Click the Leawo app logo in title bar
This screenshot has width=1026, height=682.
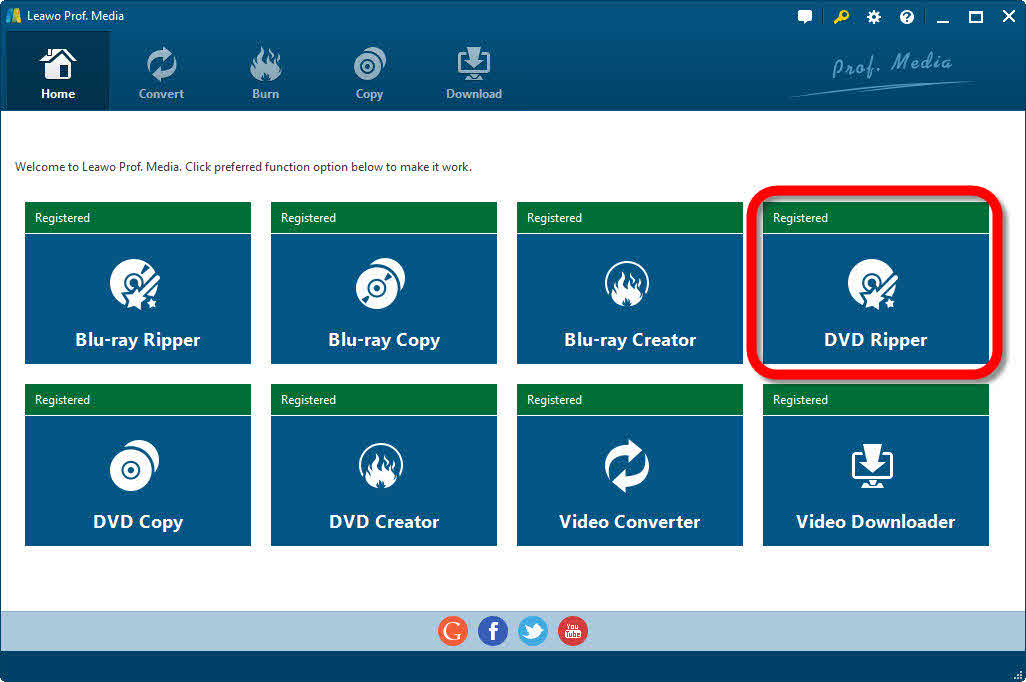click(x=13, y=16)
